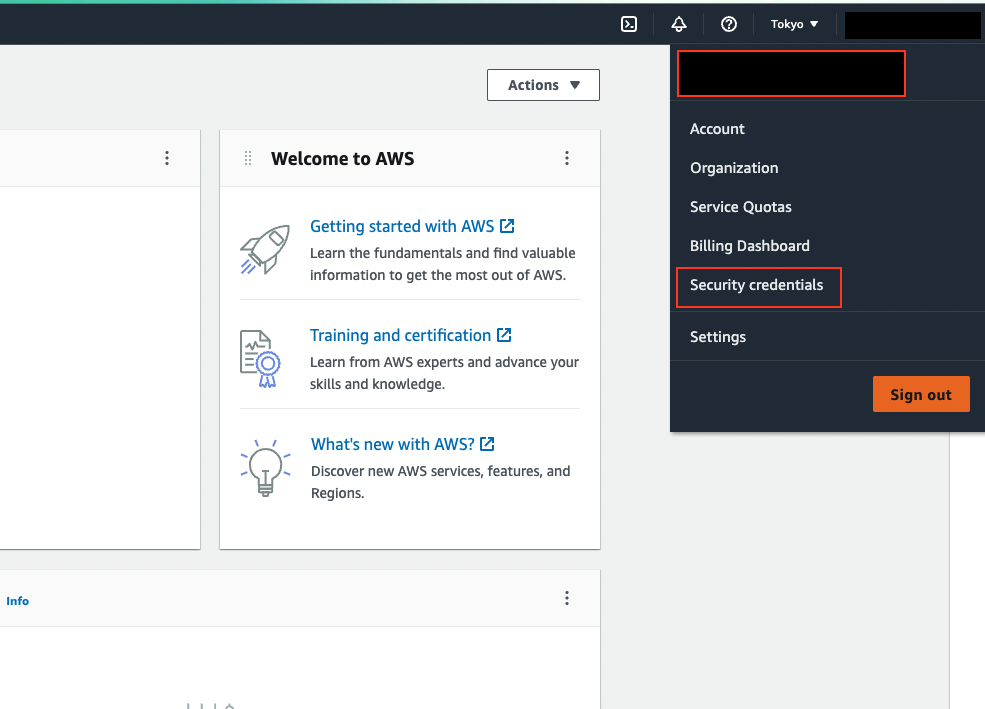Click the account name button in navbar
Screen dimensions: 985x709
pos(913,25)
